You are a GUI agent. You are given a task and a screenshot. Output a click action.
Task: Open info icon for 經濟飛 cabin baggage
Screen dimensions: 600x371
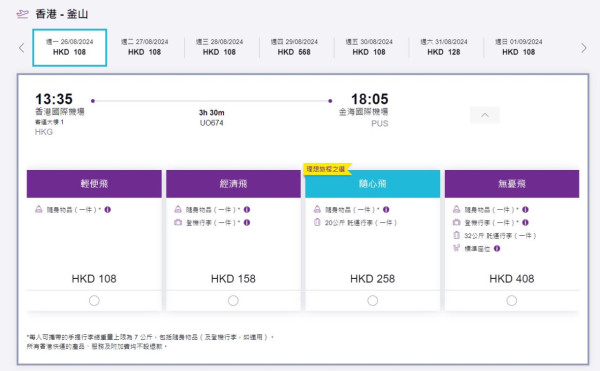(247, 223)
